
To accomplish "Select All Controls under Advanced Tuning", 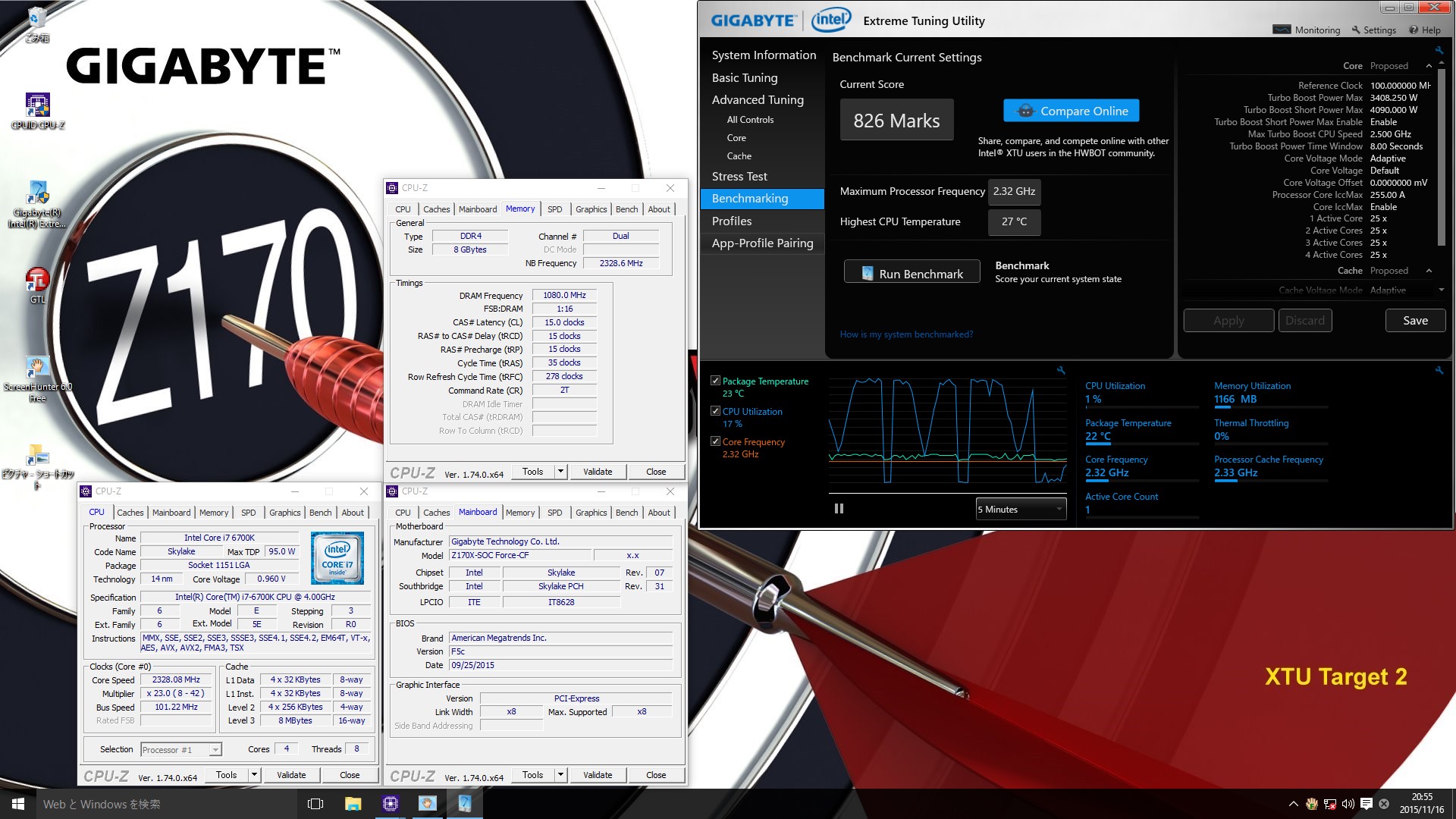I will [x=750, y=120].
